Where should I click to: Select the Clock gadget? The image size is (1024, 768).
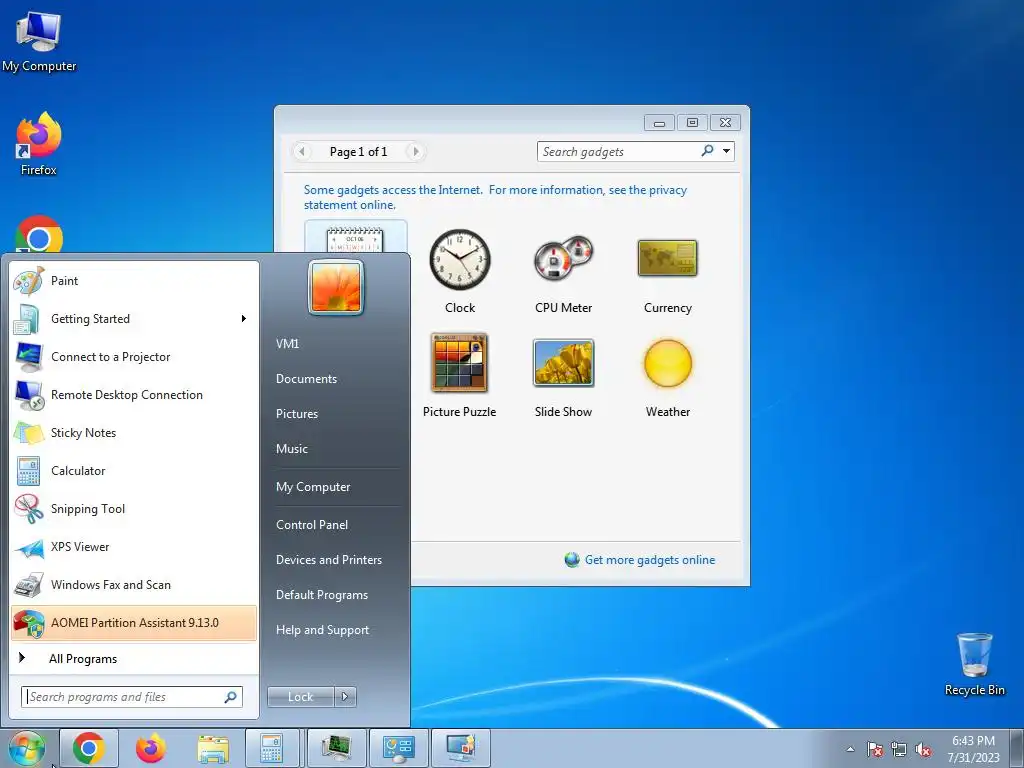point(460,271)
